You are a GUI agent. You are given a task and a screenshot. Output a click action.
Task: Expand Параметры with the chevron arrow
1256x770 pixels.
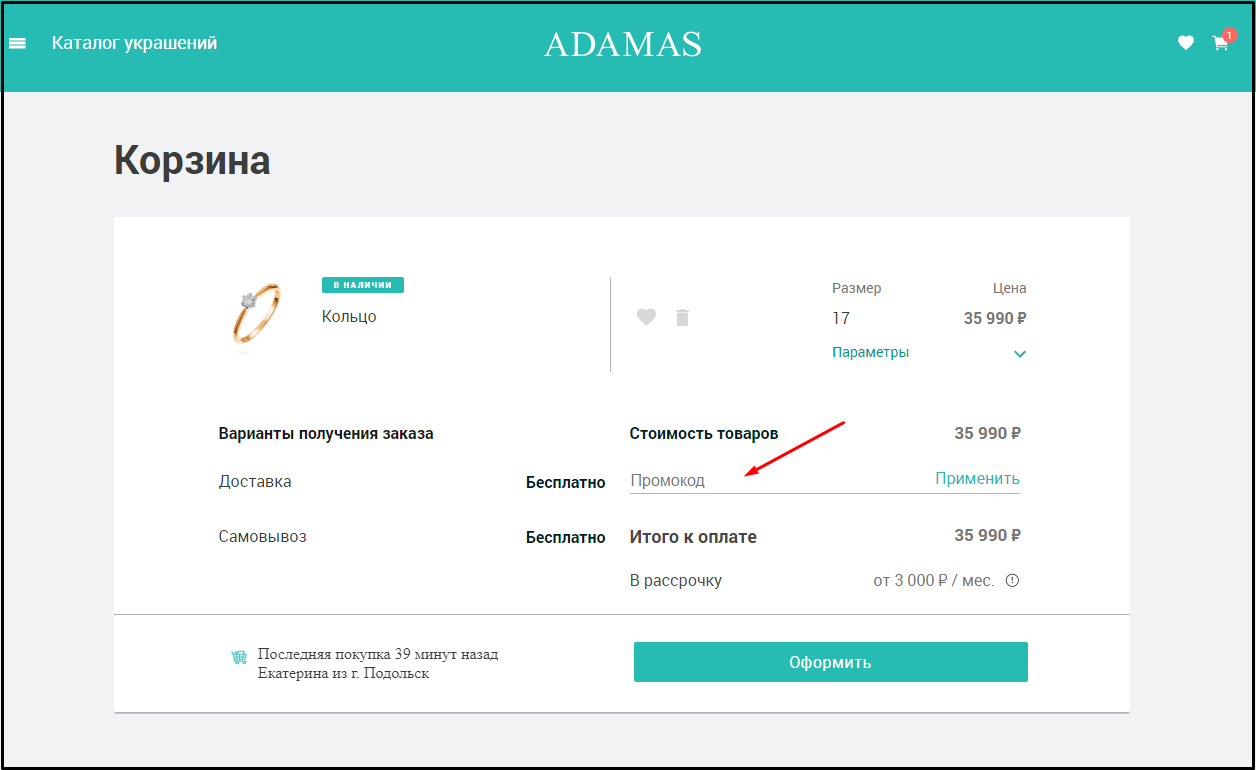1020,354
